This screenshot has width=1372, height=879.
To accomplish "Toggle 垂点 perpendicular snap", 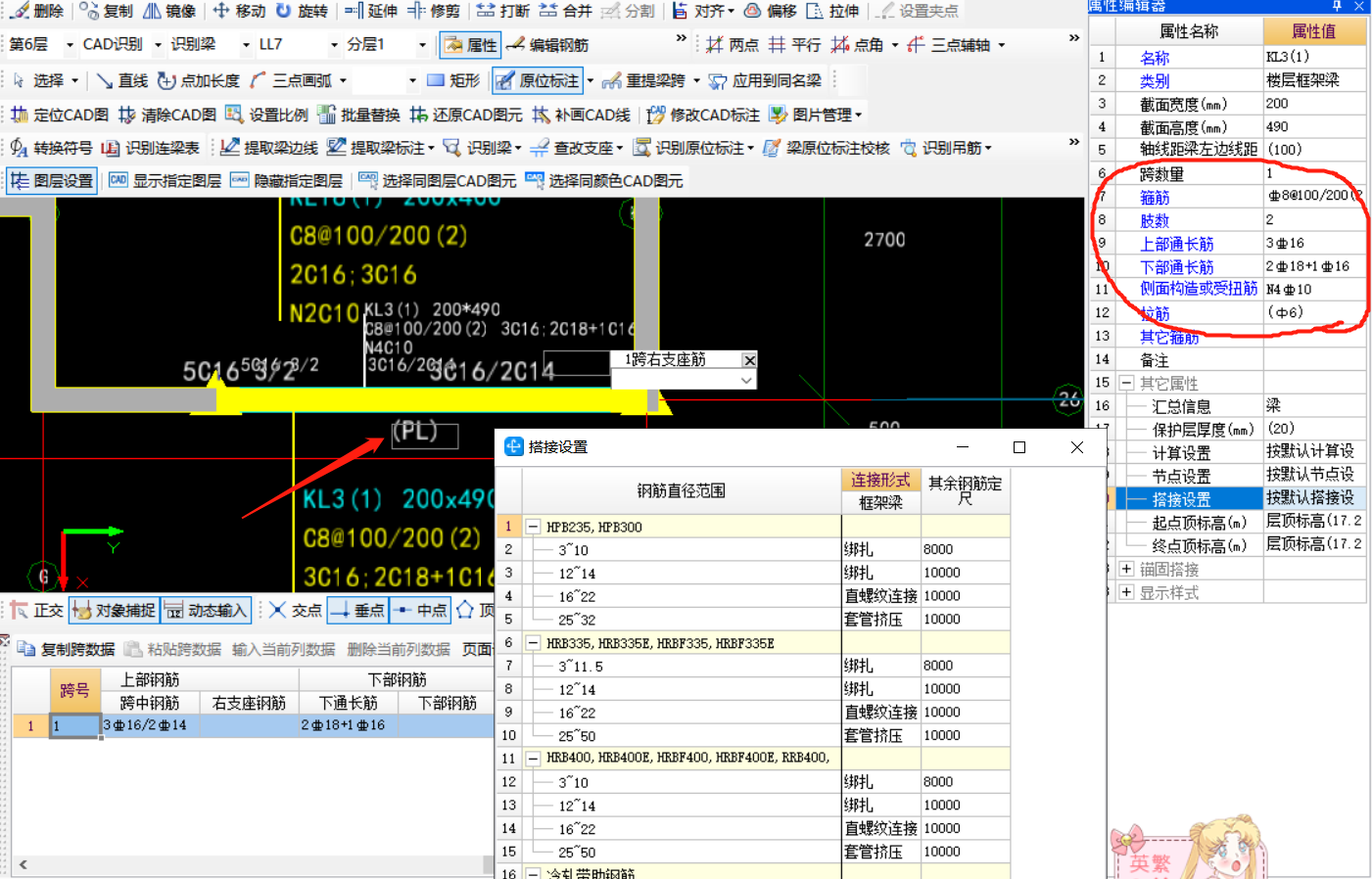I will click(x=357, y=611).
